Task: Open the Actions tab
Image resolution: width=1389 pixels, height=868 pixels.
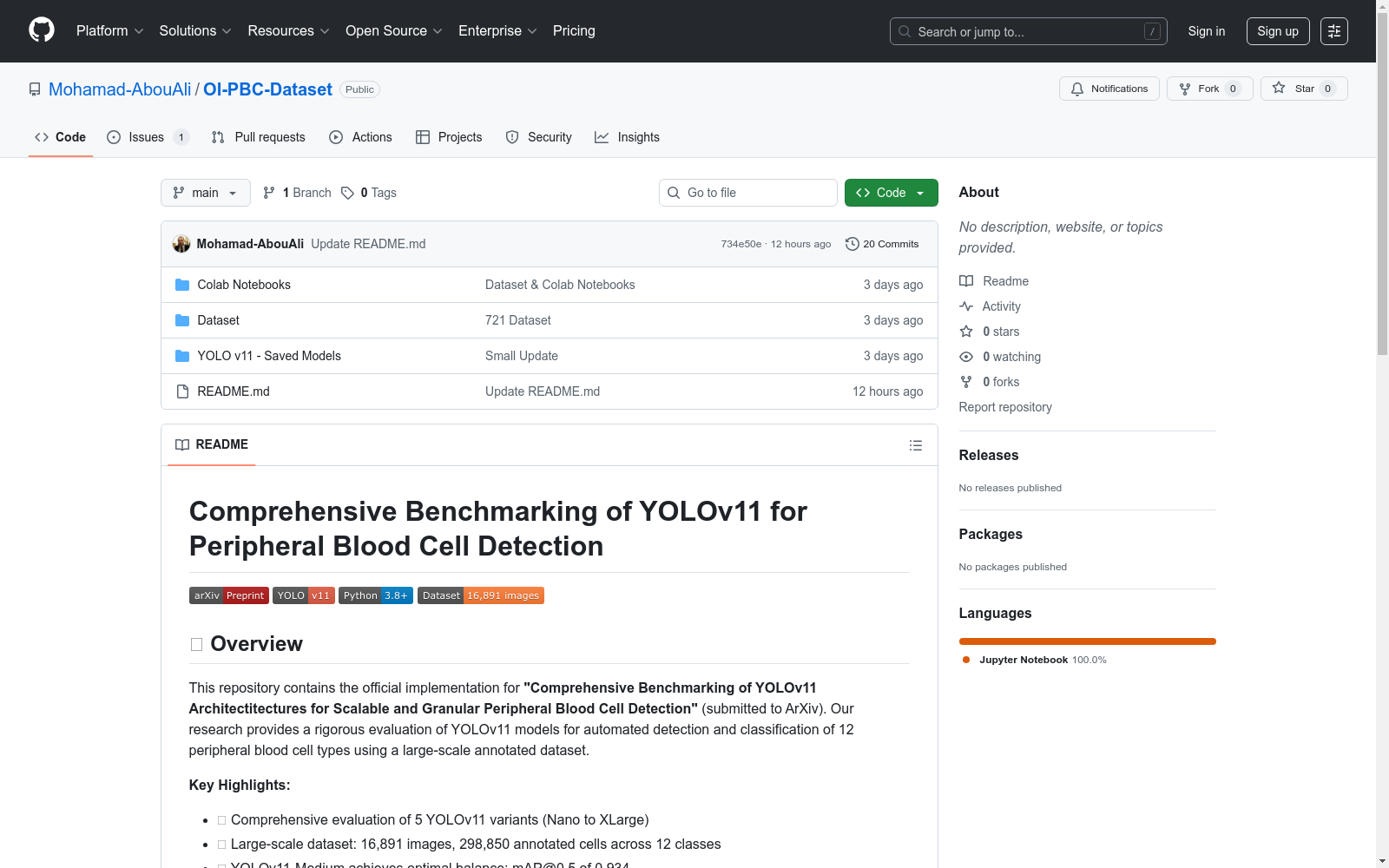Action: (361, 137)
